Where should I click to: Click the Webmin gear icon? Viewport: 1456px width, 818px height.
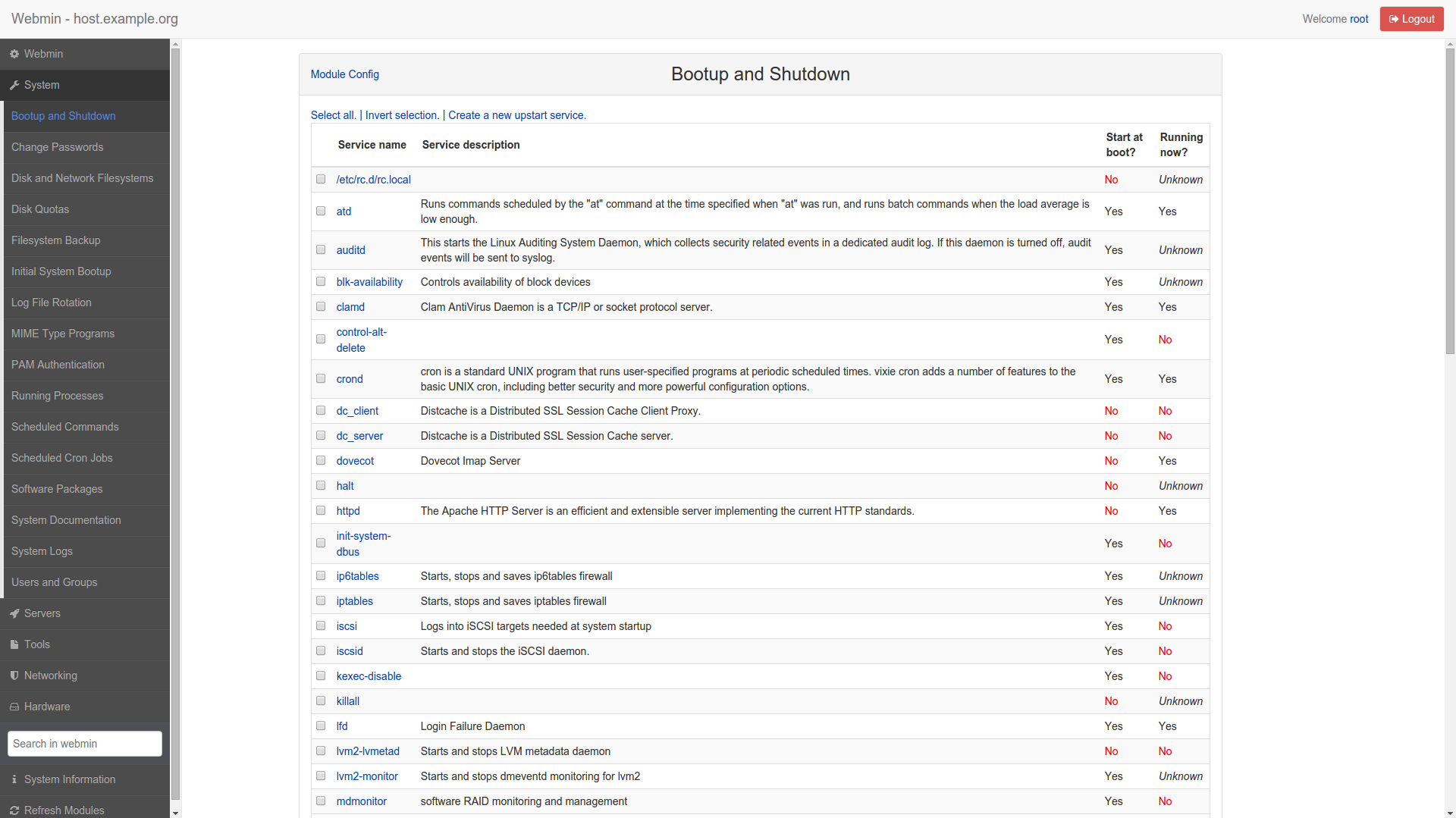[13, 54]
